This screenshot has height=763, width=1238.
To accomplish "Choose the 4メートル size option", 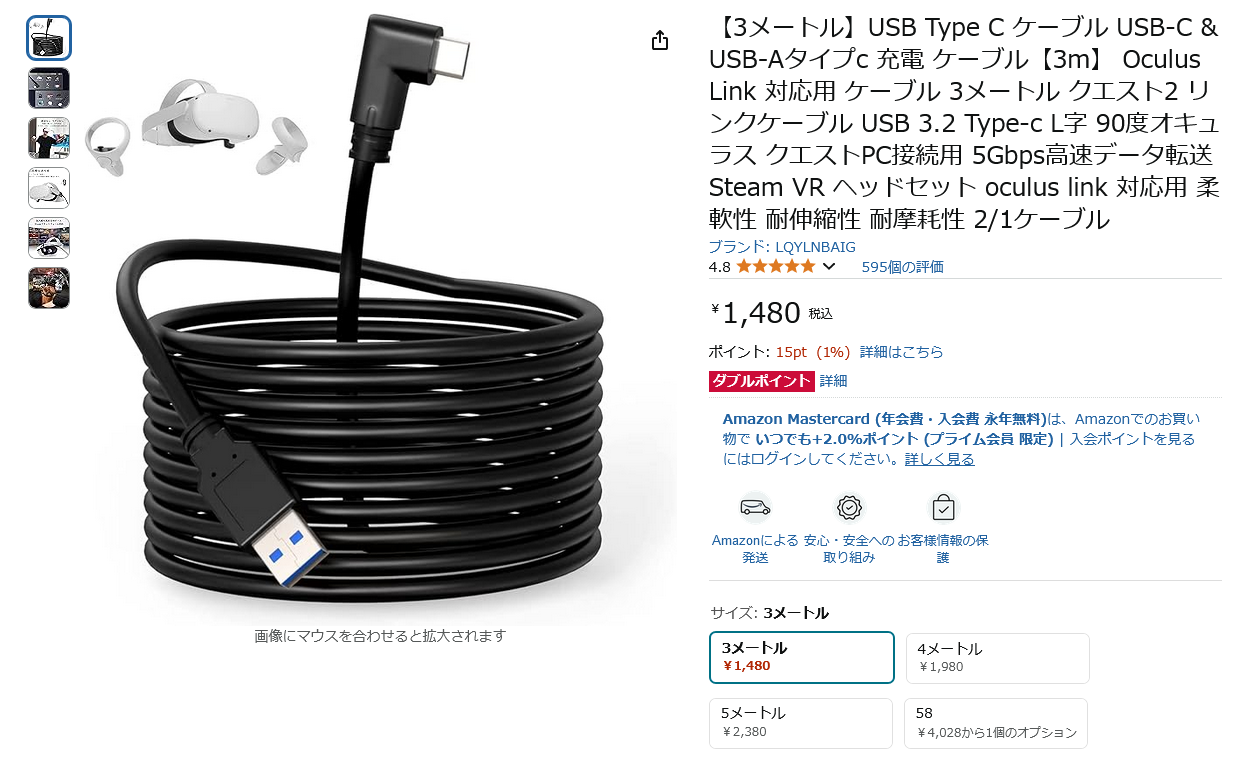I will click(997, 658).
